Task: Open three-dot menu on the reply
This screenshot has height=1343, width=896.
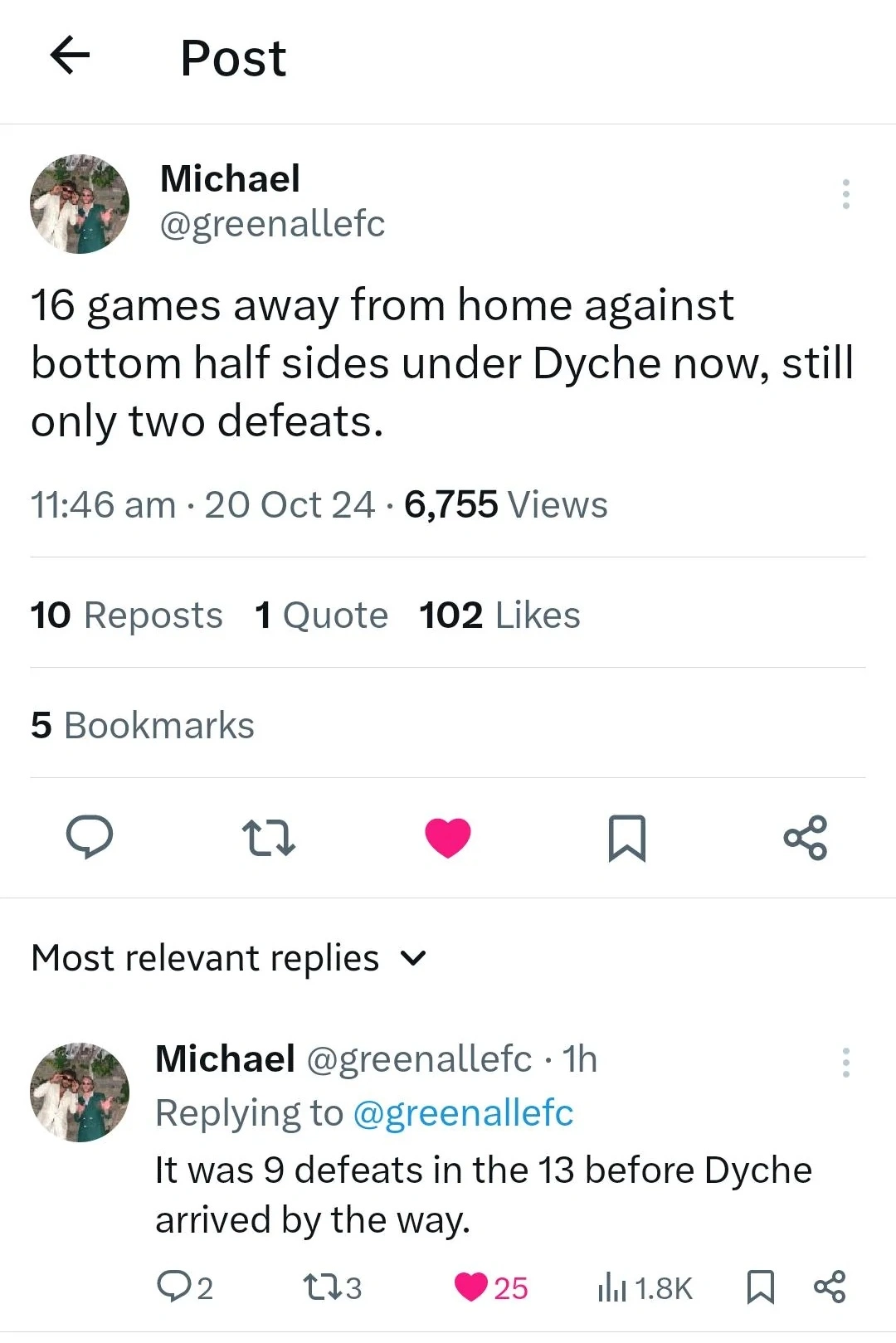Action: coord(845,1063)
